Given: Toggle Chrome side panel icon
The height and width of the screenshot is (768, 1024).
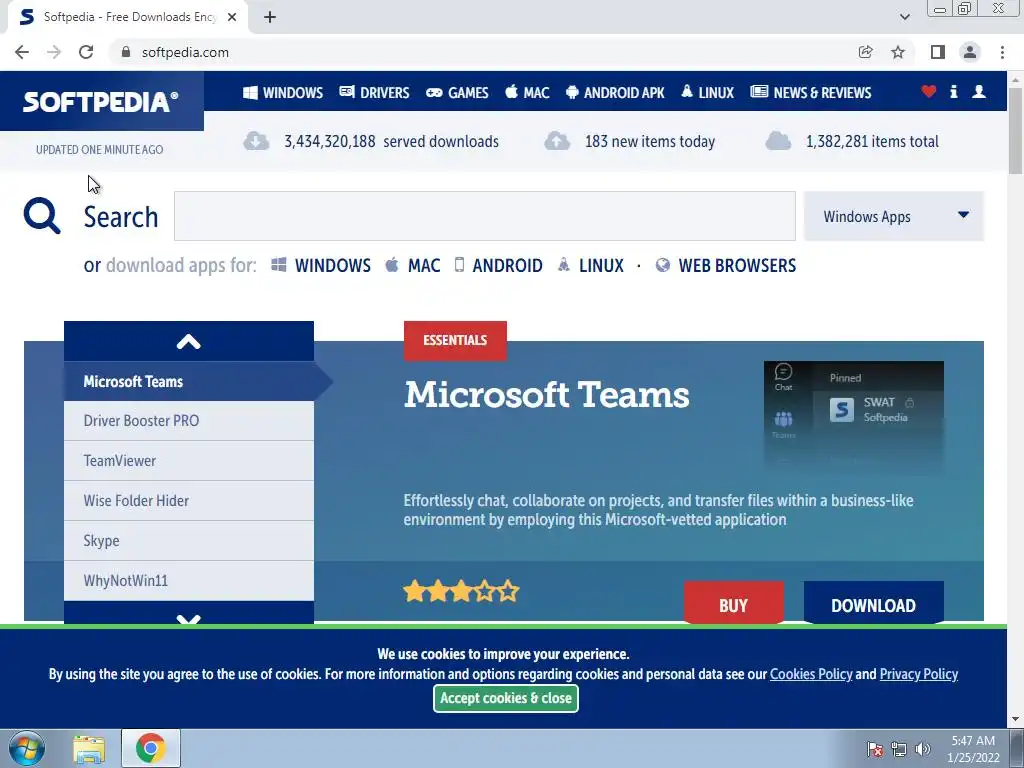Looking at the screenshot, I should (x=938, y=52).
